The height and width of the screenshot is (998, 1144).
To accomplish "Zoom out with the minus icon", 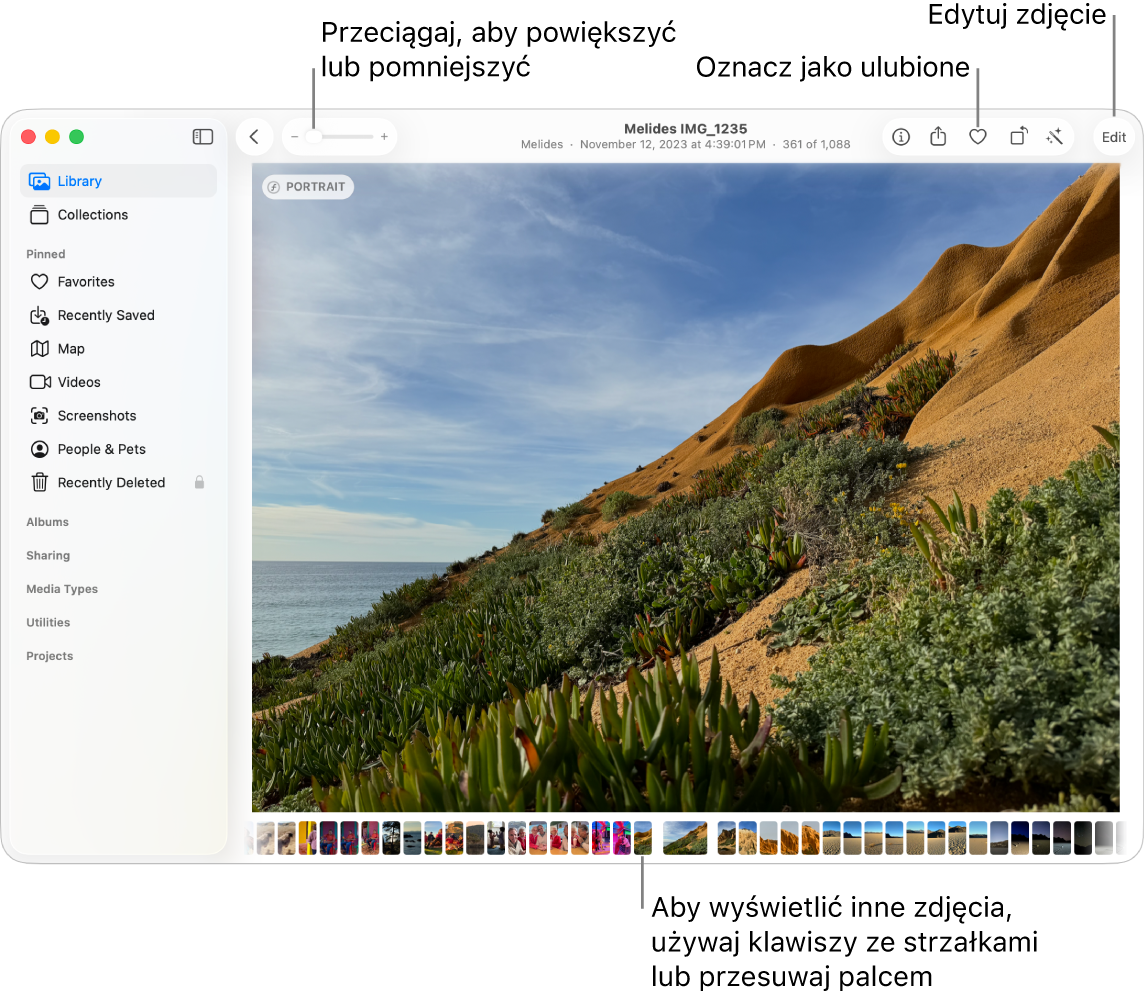I will [x=295, y=136].
